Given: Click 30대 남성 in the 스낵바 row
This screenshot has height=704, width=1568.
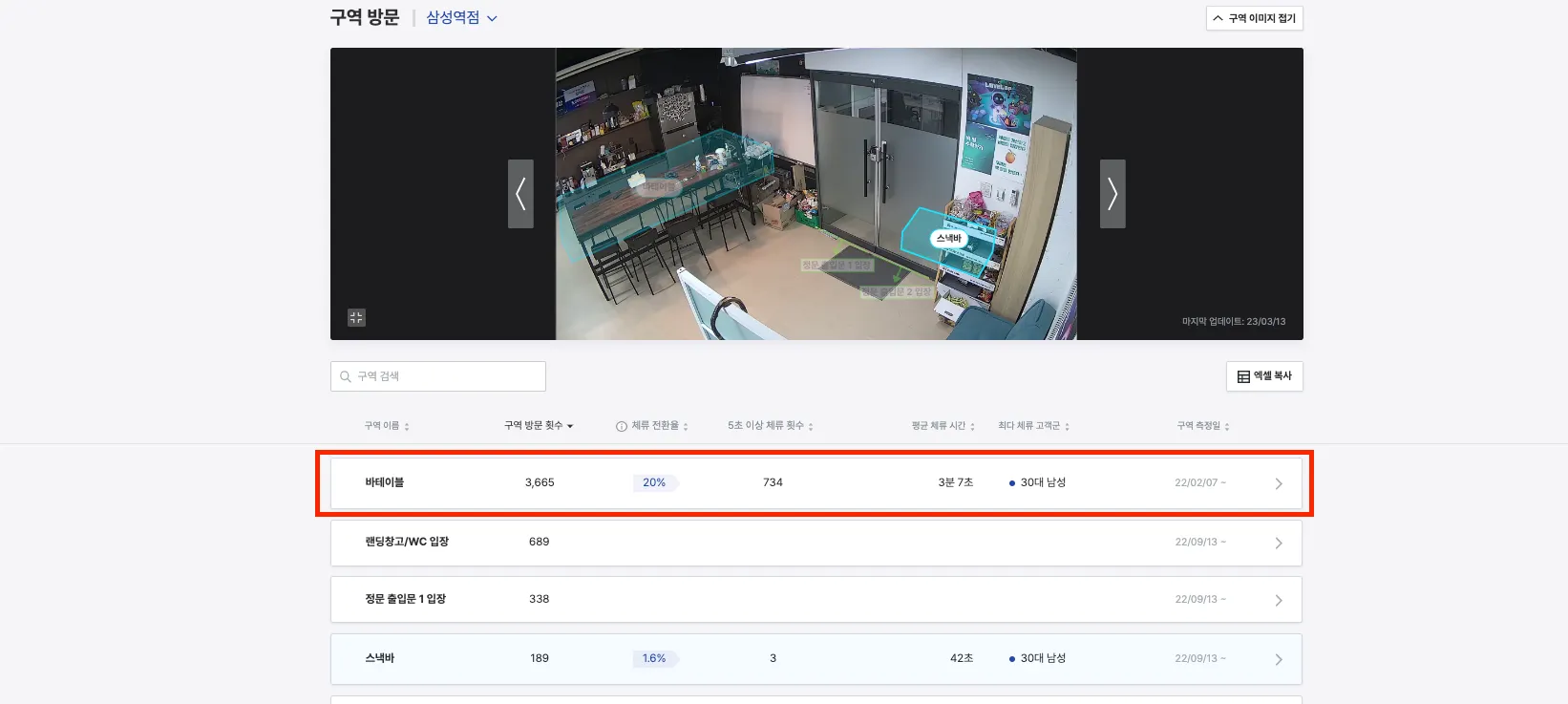Looking at the screenshot, I should (x=1043, y=658).
